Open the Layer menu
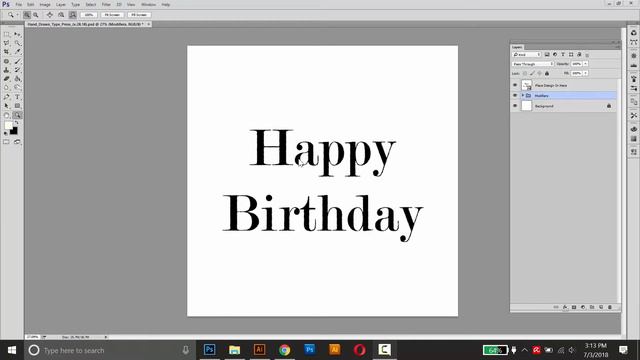 61,4
